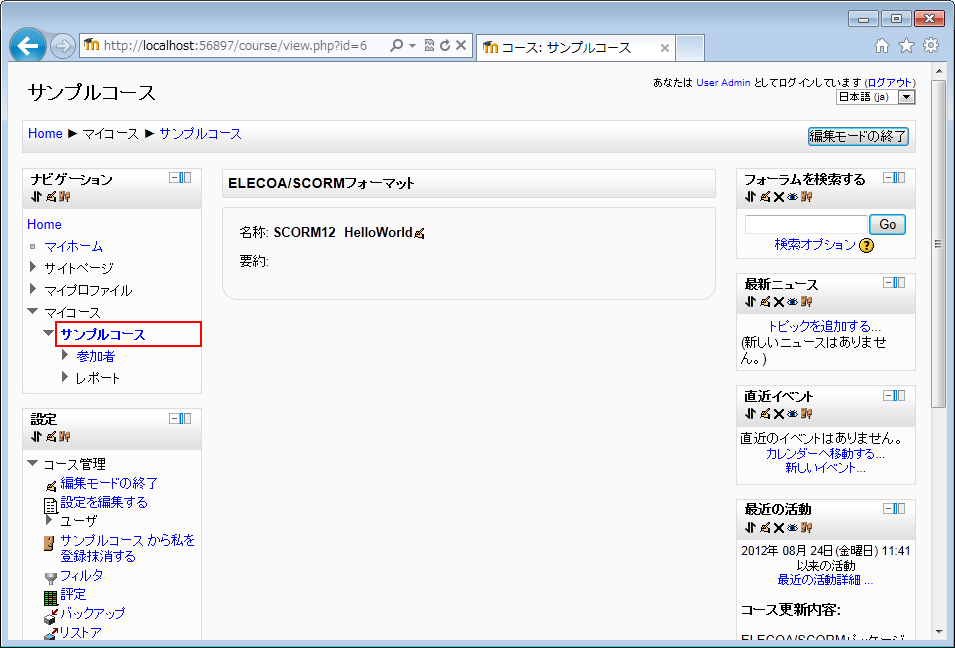Click the forum search text field
This screenshot has height=648, width=955.
(x=806, y=224)
